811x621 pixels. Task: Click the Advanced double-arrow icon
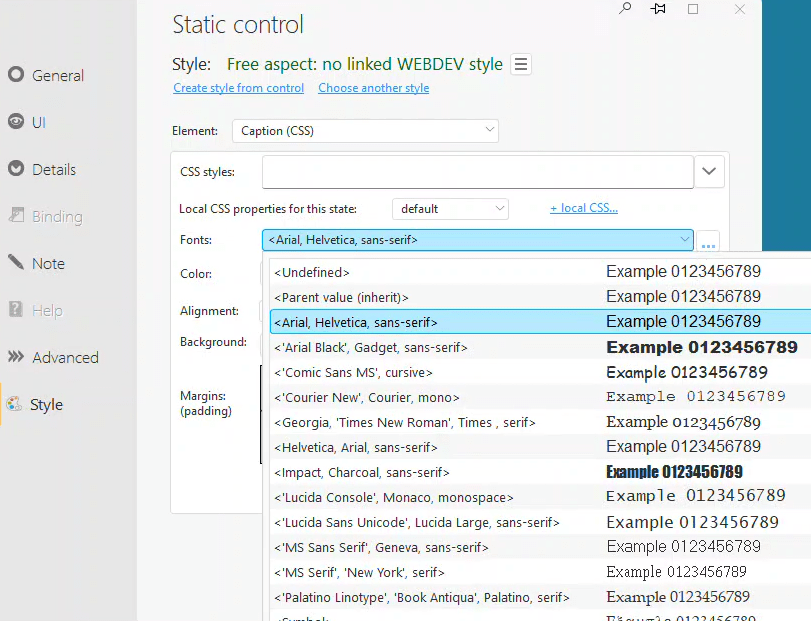[x=15, y=357]
